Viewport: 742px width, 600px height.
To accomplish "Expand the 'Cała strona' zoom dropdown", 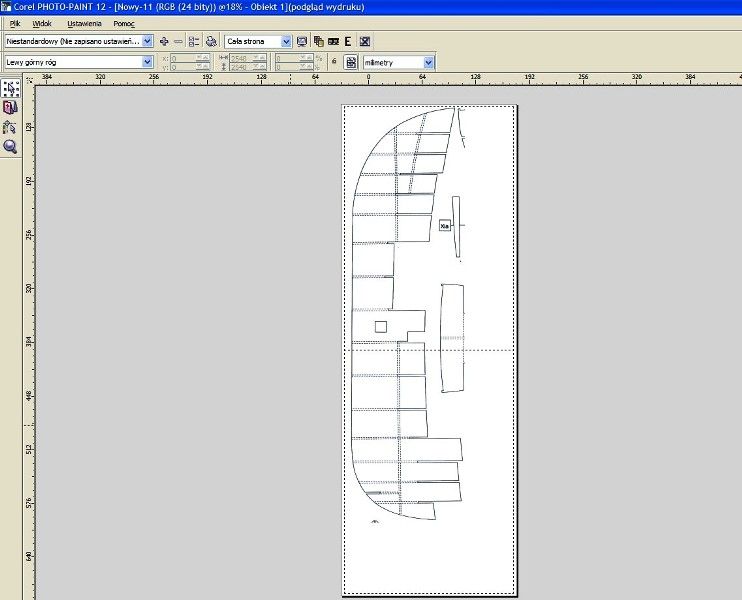I will pos(287,42).
